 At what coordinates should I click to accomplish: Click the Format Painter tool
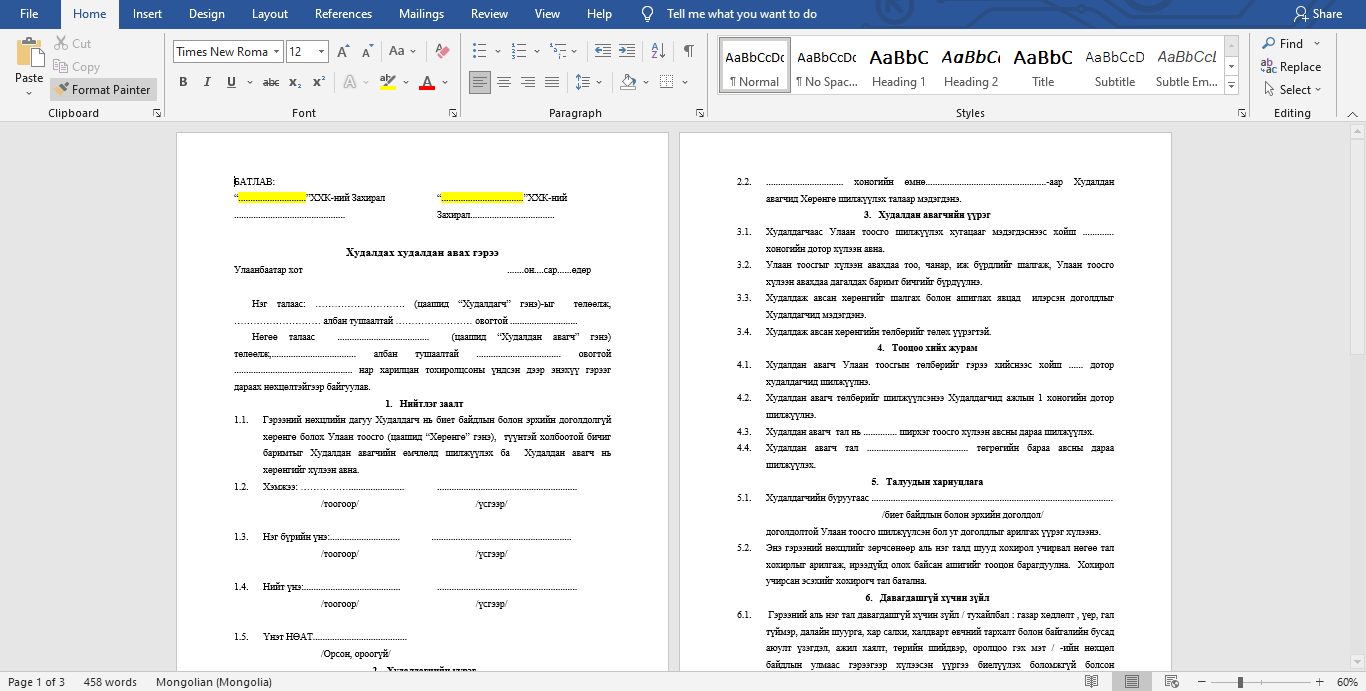click(103, 89)
